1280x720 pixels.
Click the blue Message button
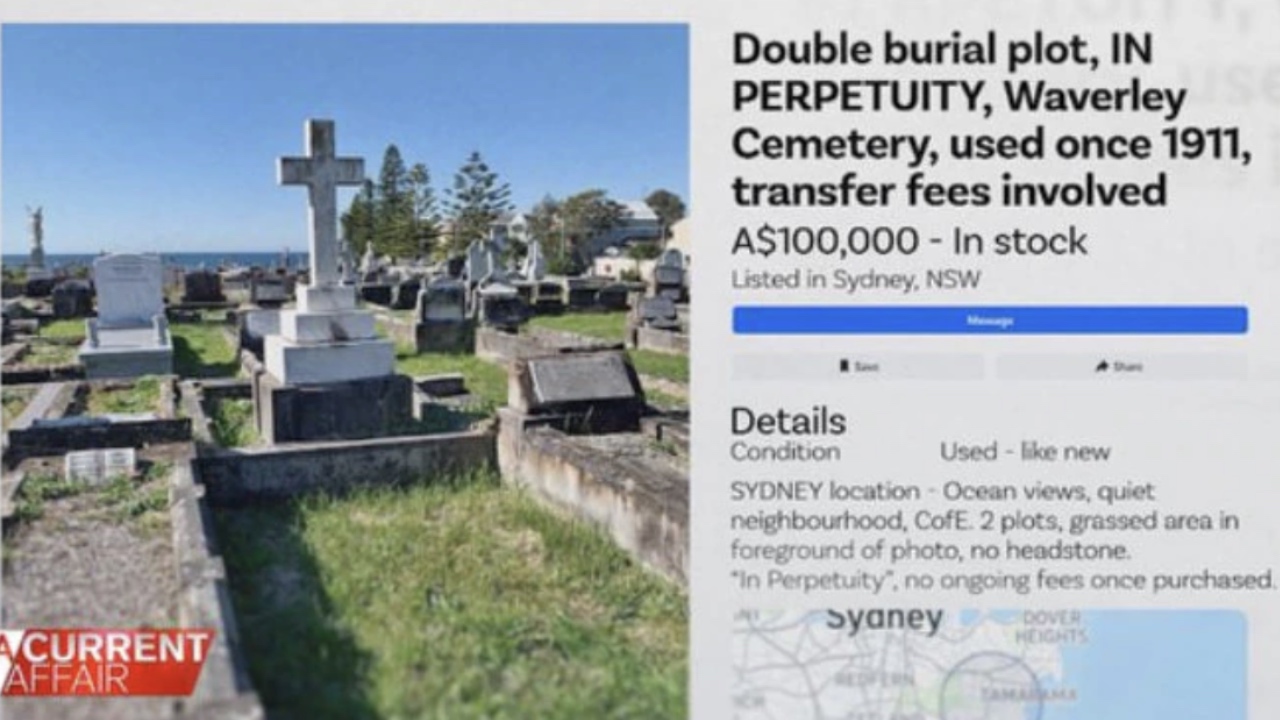(x=990, y=320)
